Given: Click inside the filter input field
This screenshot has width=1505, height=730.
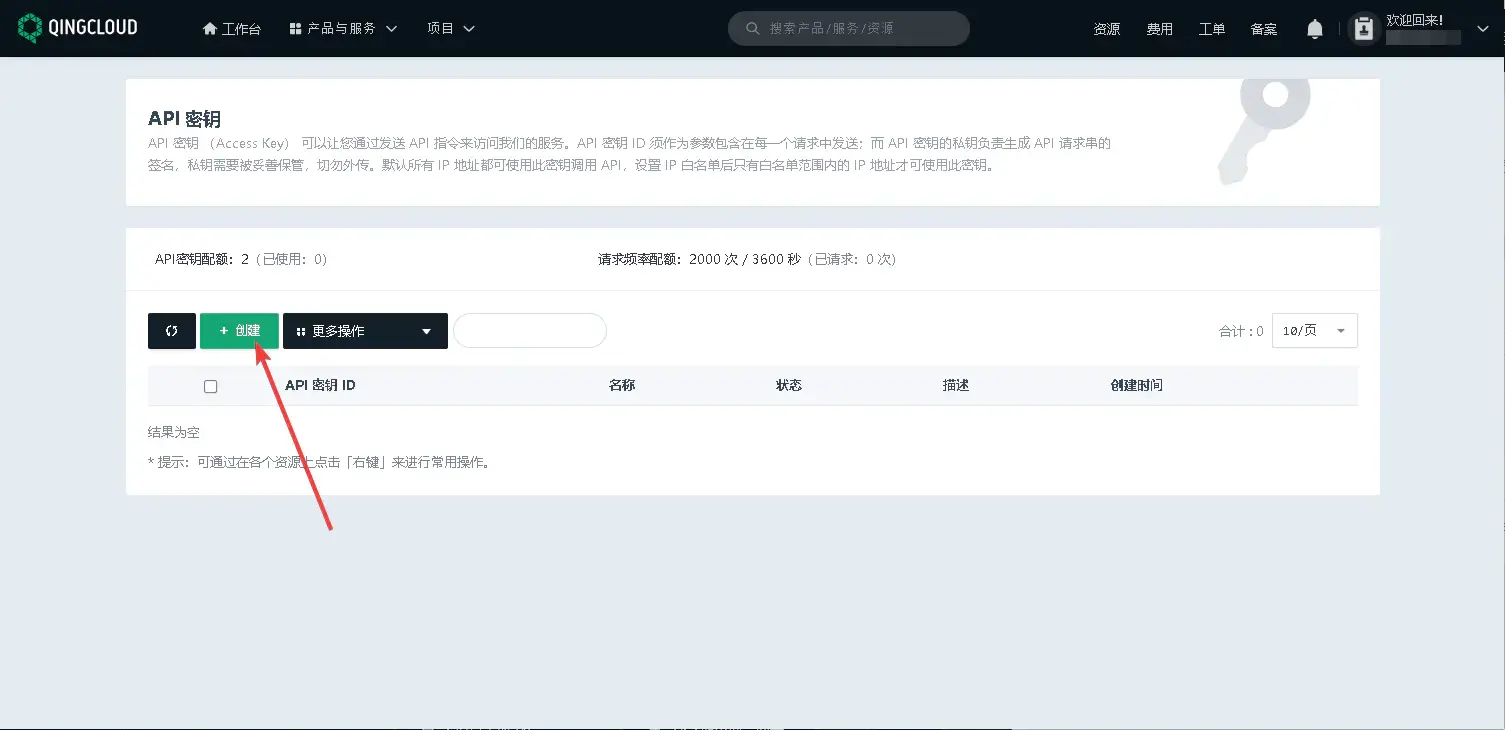Looking at the screenshot, I should coord(530,330).
